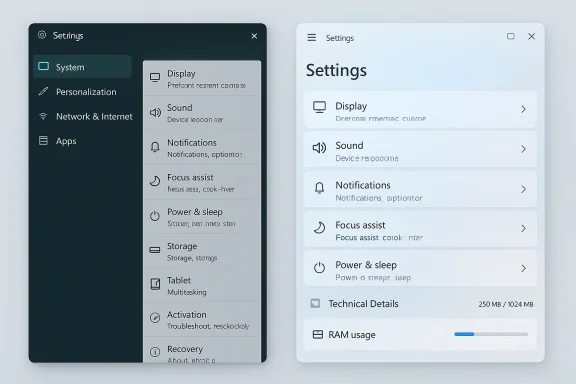This screenshot has width=576, height=384.
Task: Click Power & sleep icon in light window
Action: (319, 267)
